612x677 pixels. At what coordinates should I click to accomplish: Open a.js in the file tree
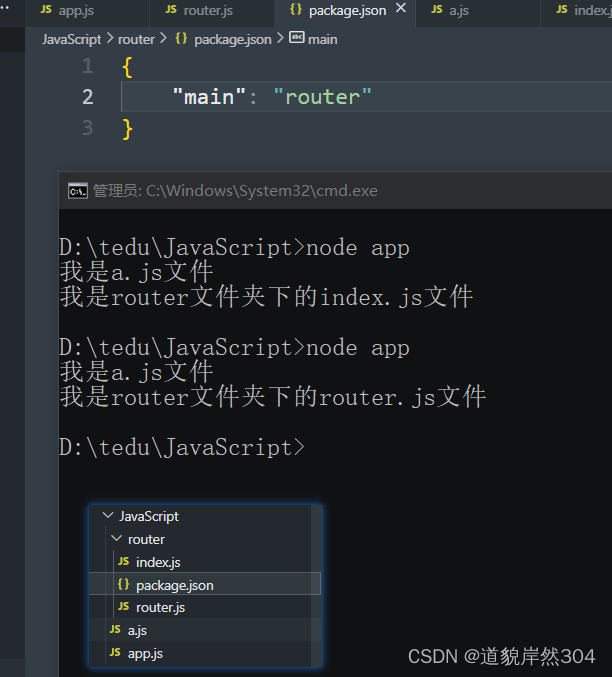point(200,630)
